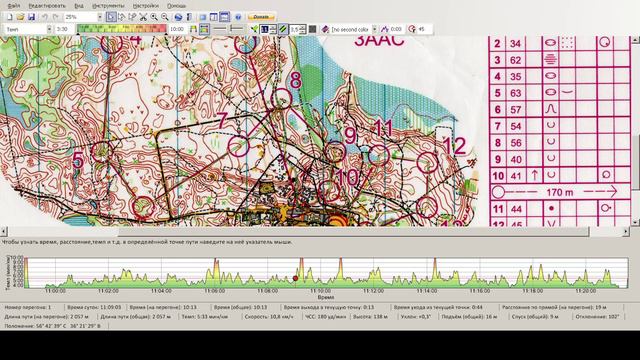
Task: Click the '170 m' finish distance row
Action: pyautogui.click(x=560, y=192)
